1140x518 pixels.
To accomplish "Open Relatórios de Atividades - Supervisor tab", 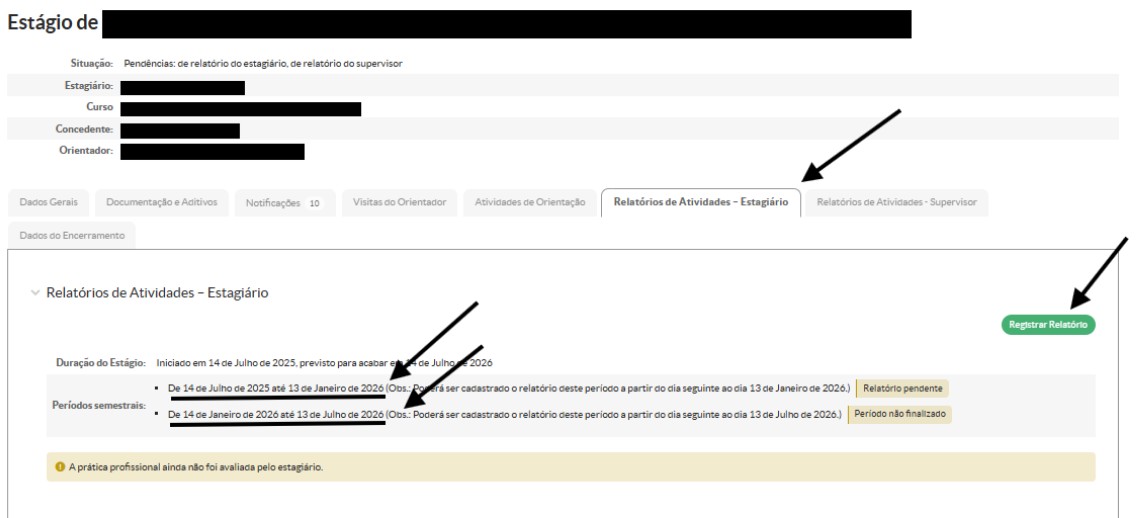I will (895, 202).
